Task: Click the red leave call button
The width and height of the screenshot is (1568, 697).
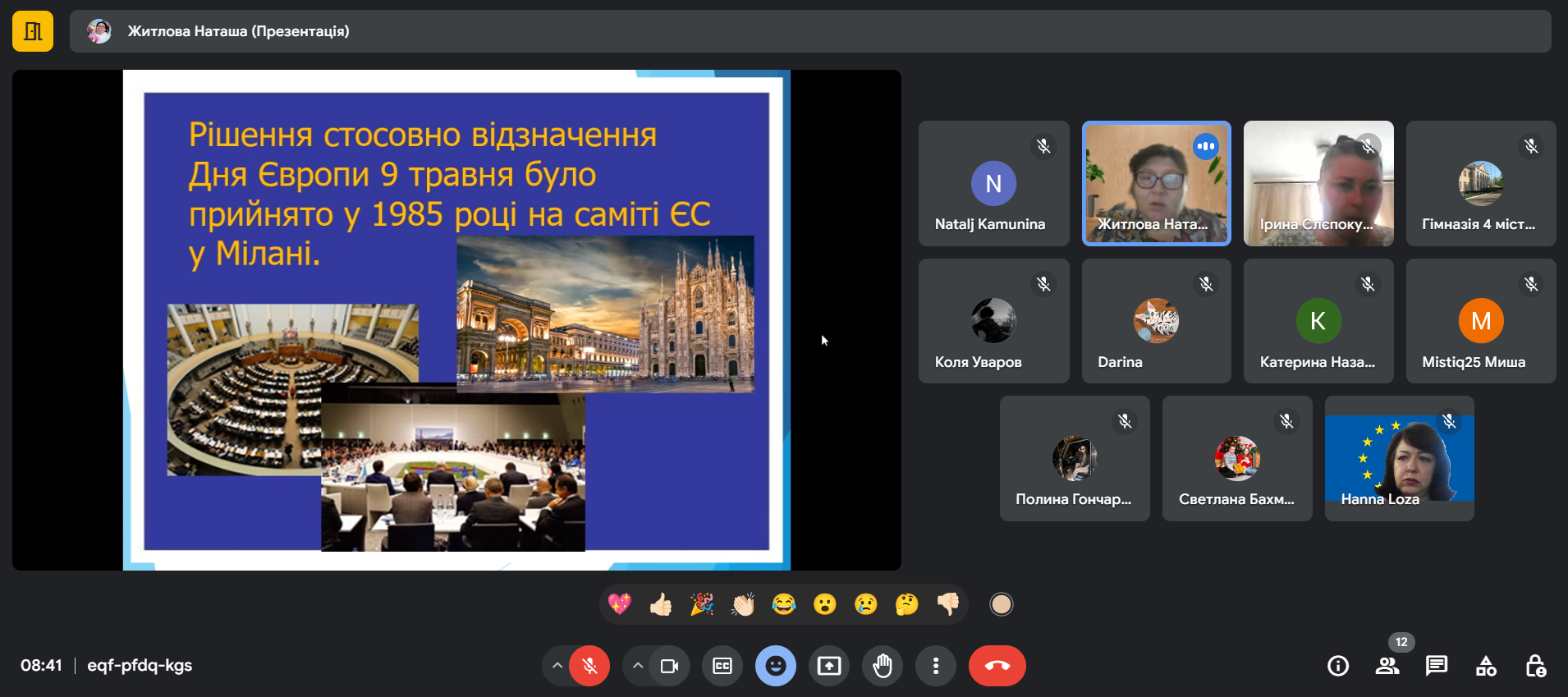Action: [997, 666]
